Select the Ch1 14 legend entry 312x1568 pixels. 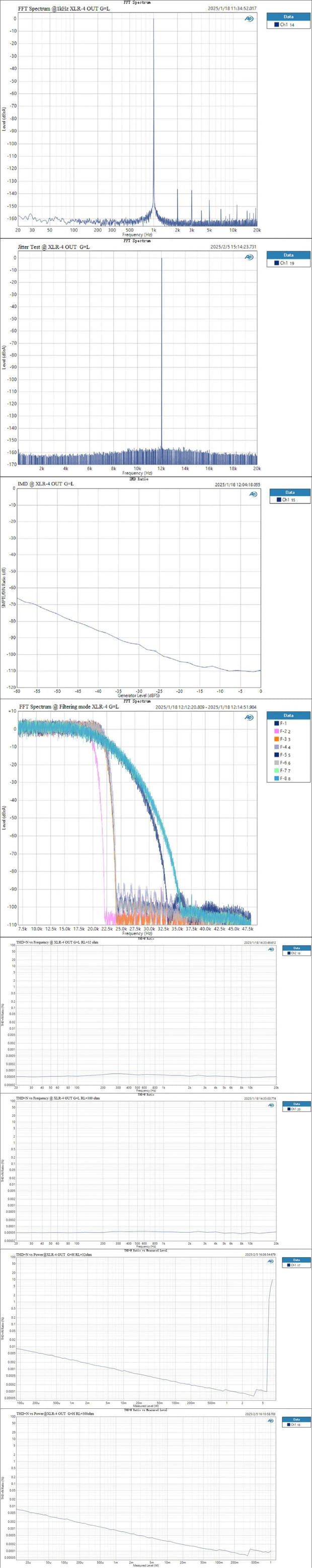[x=287, y=25]
